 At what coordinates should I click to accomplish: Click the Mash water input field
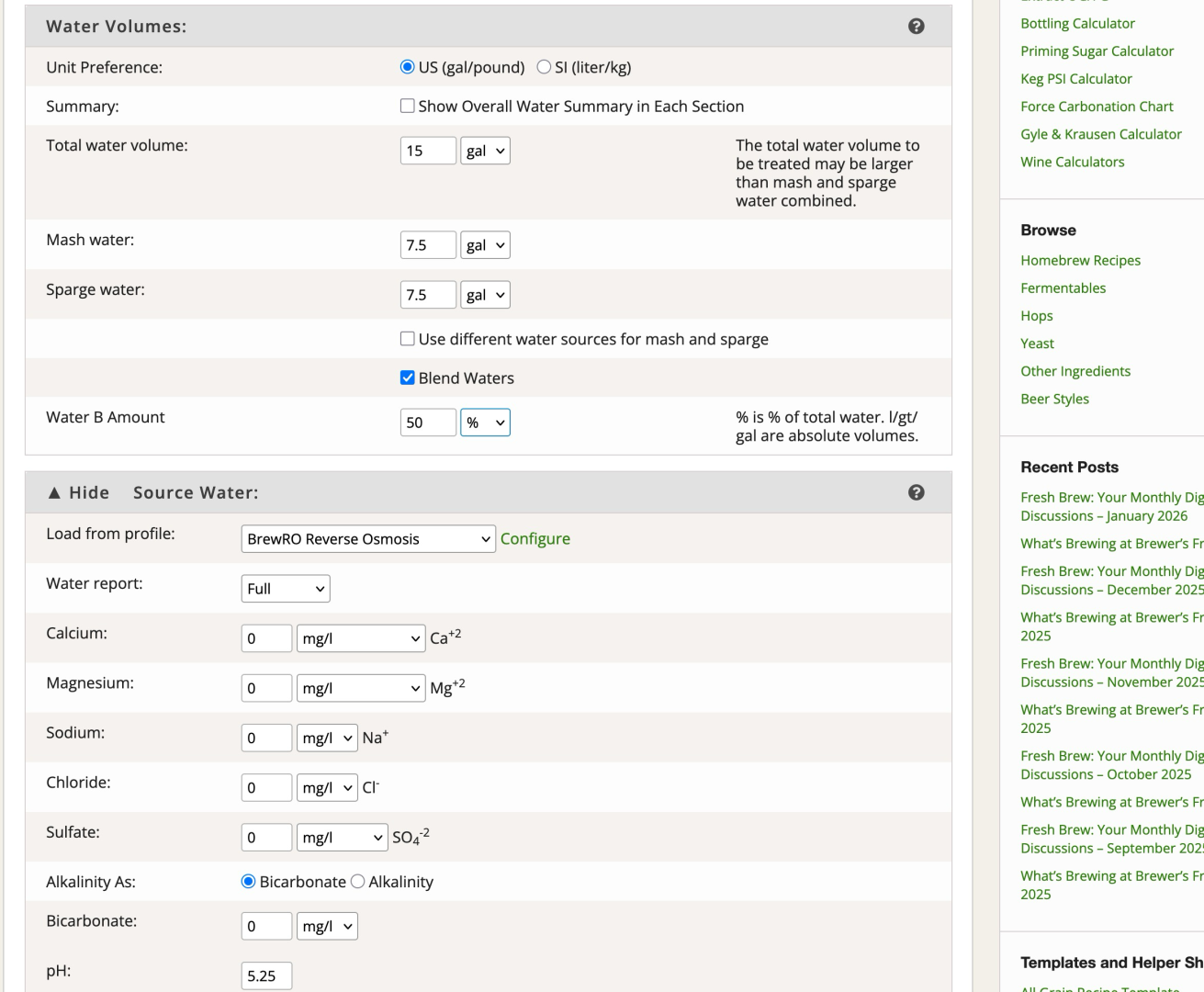[428, 245]
